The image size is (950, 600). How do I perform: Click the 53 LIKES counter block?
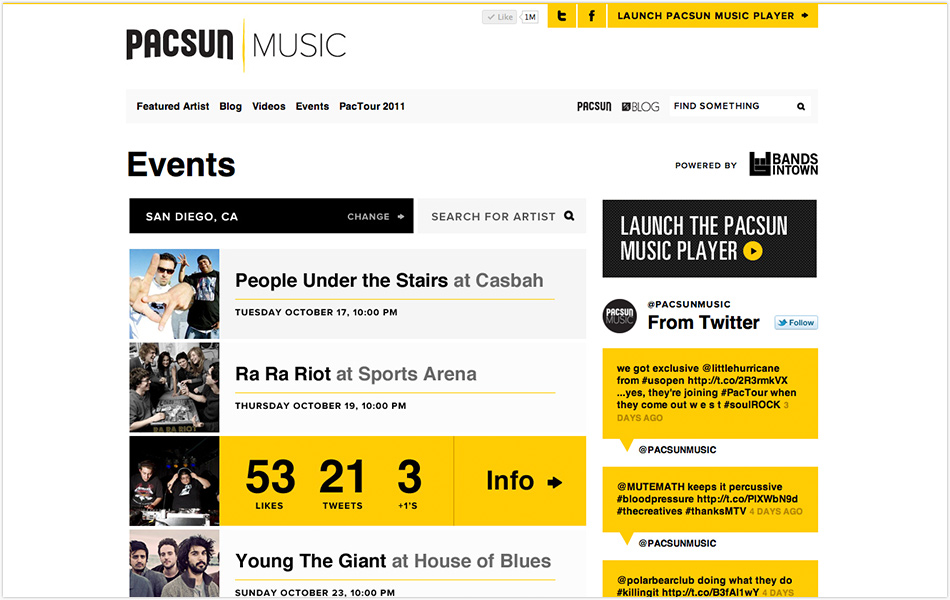coord(268,480)
